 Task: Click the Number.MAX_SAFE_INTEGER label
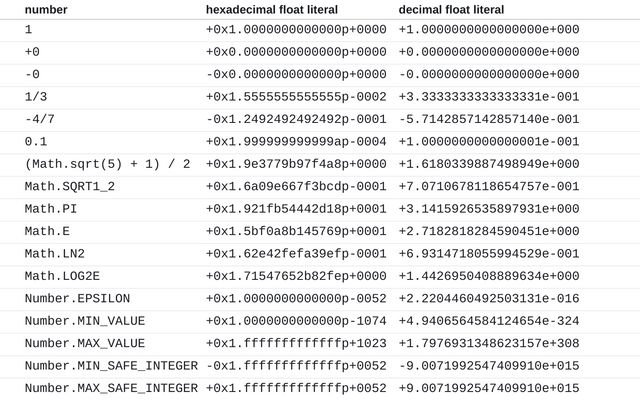point(111,389)
